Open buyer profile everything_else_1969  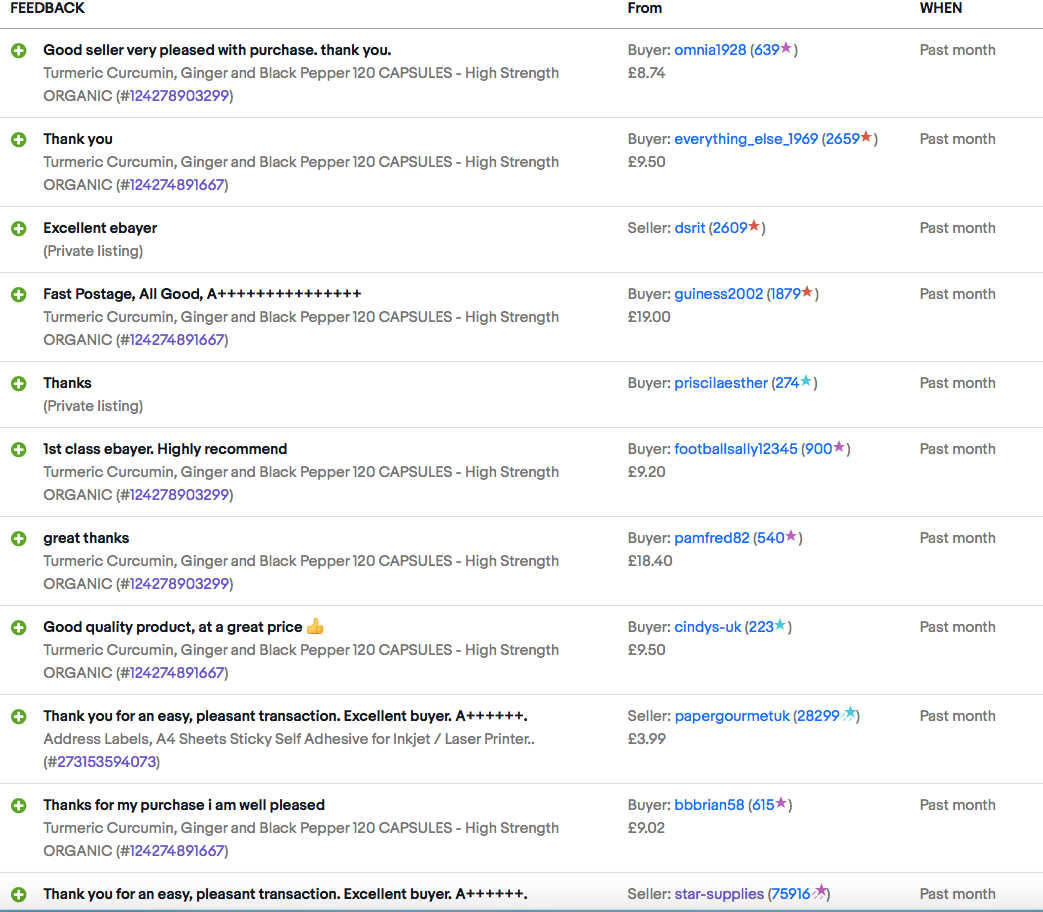746,139
